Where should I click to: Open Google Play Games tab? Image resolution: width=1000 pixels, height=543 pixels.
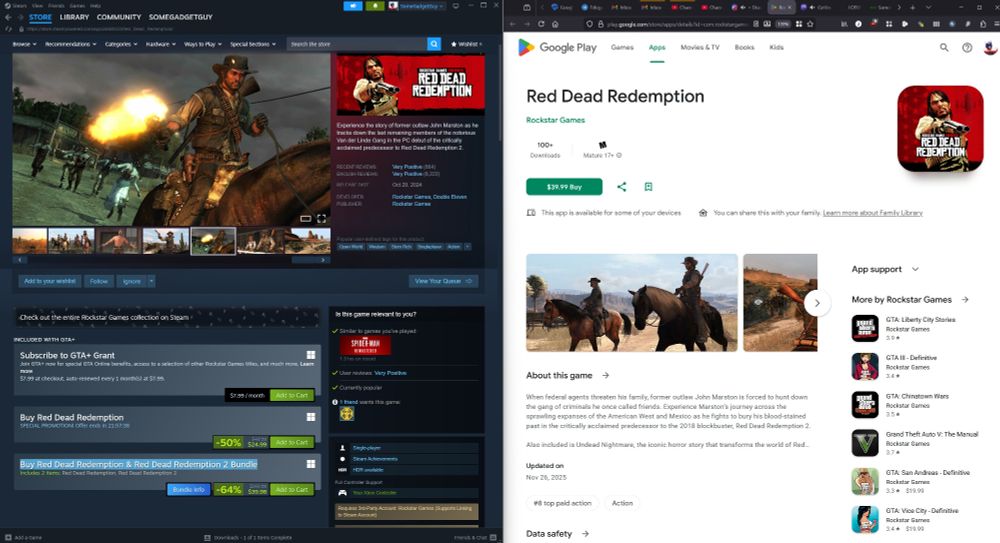622,47
